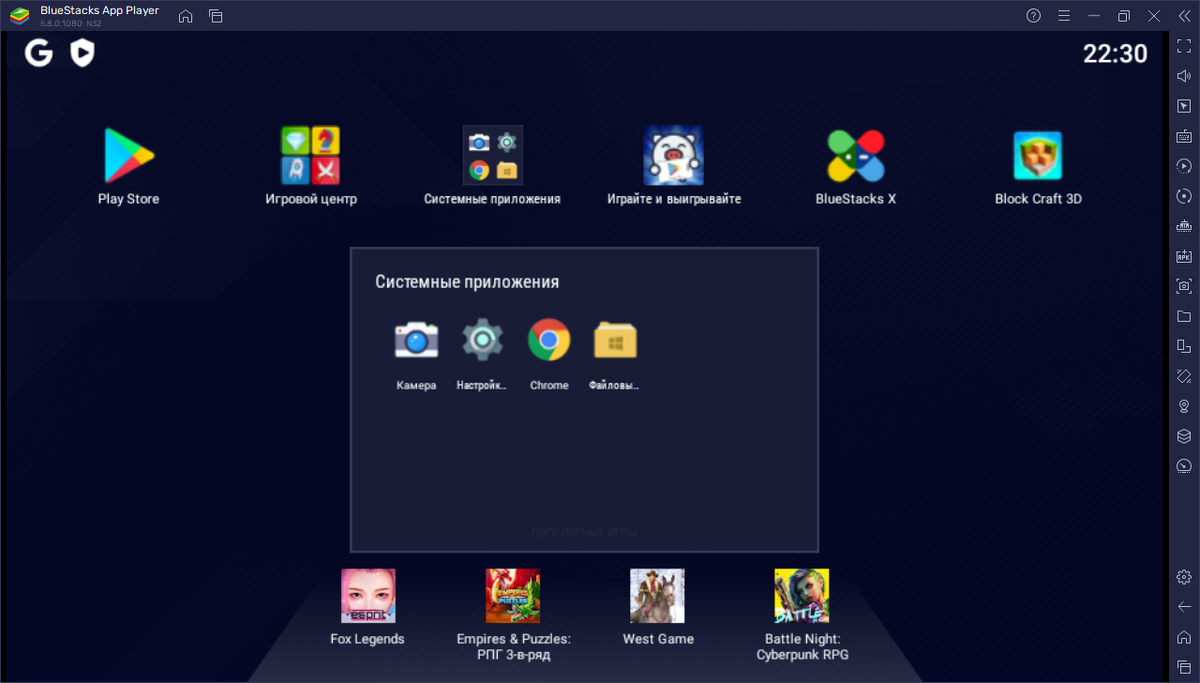The width and height of the screenshot is (1200, 683).
Task: Open recent apps icon at sidebar bottom
Action: point(1184,667)
